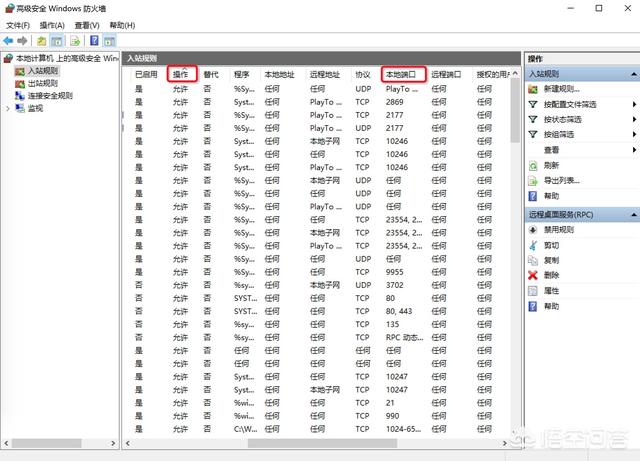Screen dimensions: 640x461
Task: Click the vertical scrollbar thumb of the rules list
Action: tap(515, 110)
